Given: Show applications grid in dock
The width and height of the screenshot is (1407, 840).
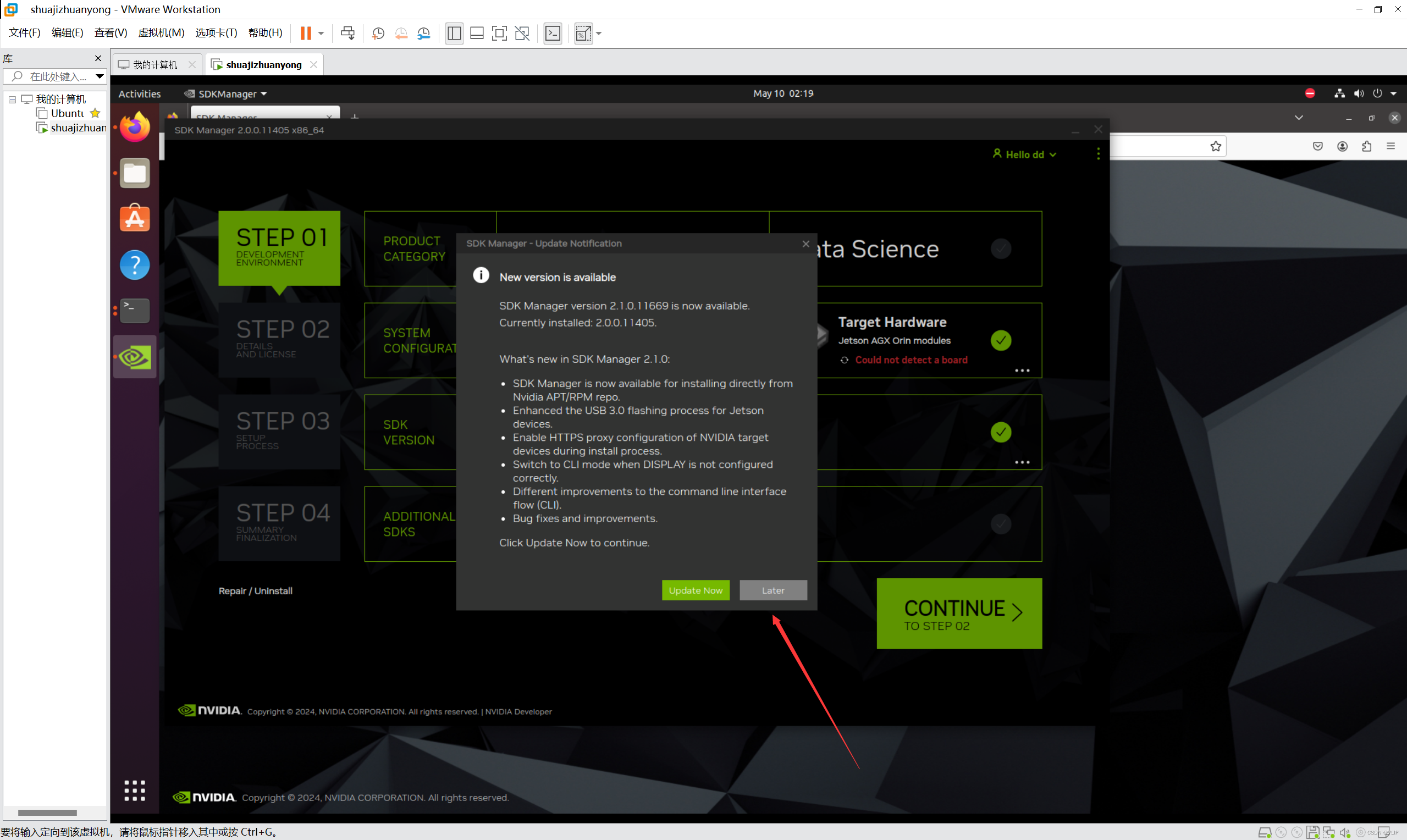Looking at the screenshot, I should click(135, 790).
